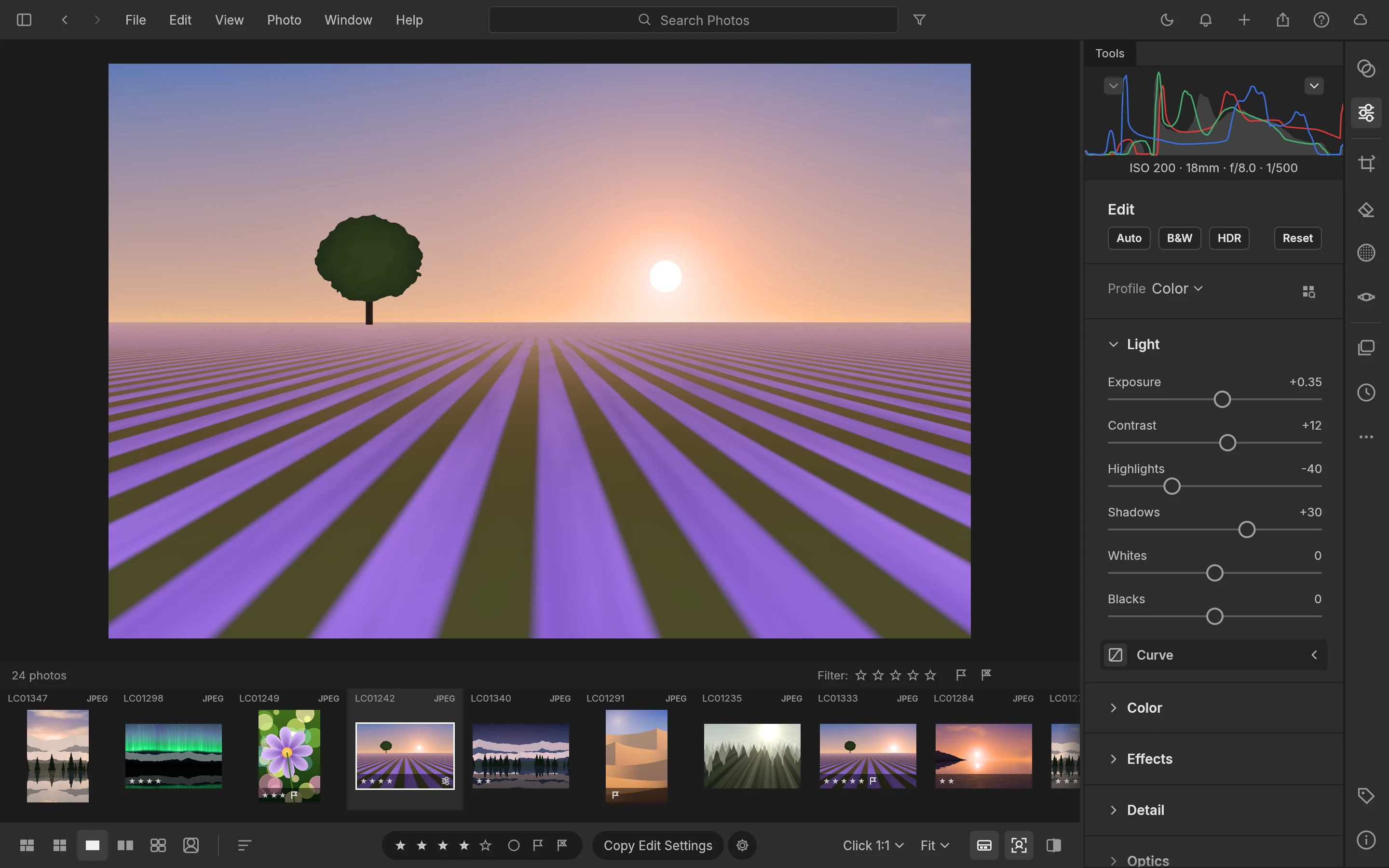Image resolution: width=1389 pixels, height=868 pixels.
Task: Click the Reset button
Action: pos(1298,238)
